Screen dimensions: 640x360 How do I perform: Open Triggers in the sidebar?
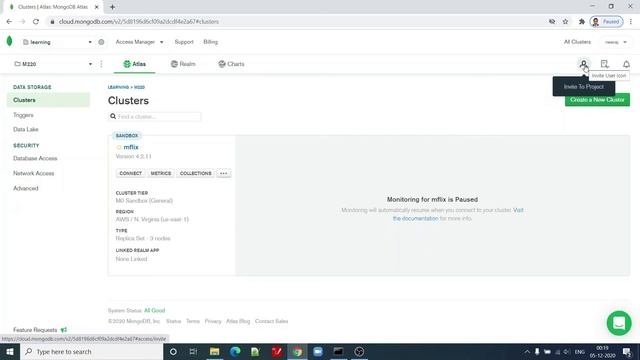click(x=23, y=115)
